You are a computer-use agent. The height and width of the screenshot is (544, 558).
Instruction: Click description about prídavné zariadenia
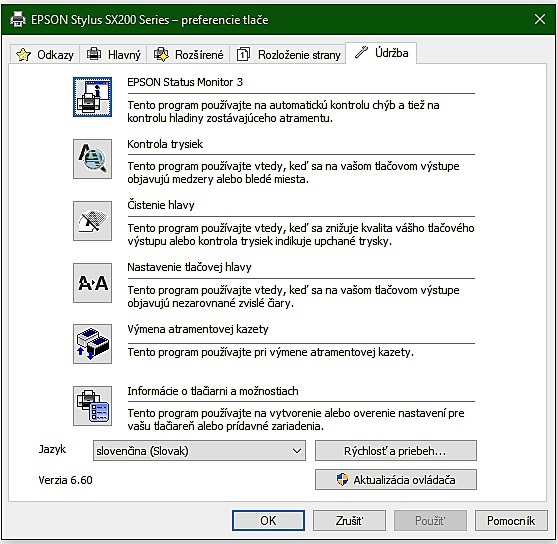296,419
